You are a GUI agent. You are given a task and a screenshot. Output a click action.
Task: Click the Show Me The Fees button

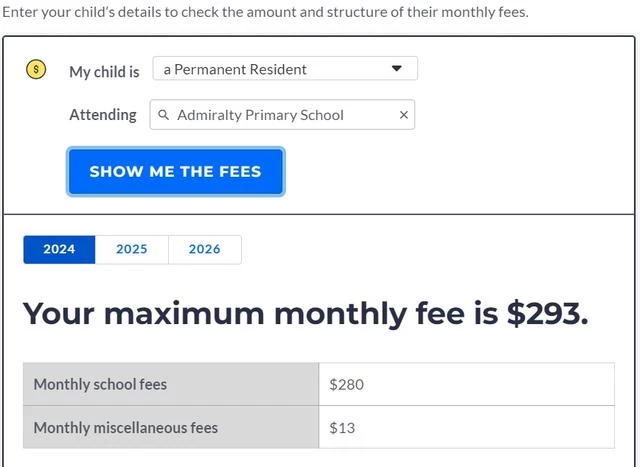176,171
